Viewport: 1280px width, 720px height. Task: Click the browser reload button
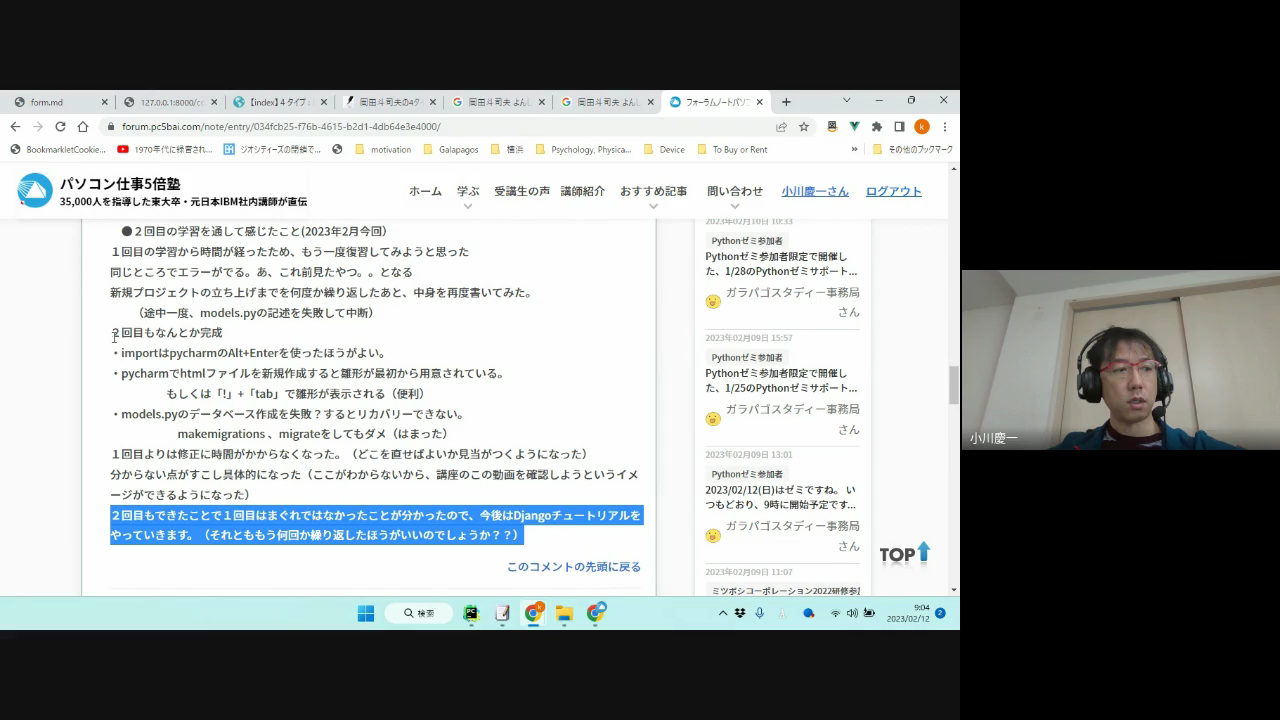60,127
